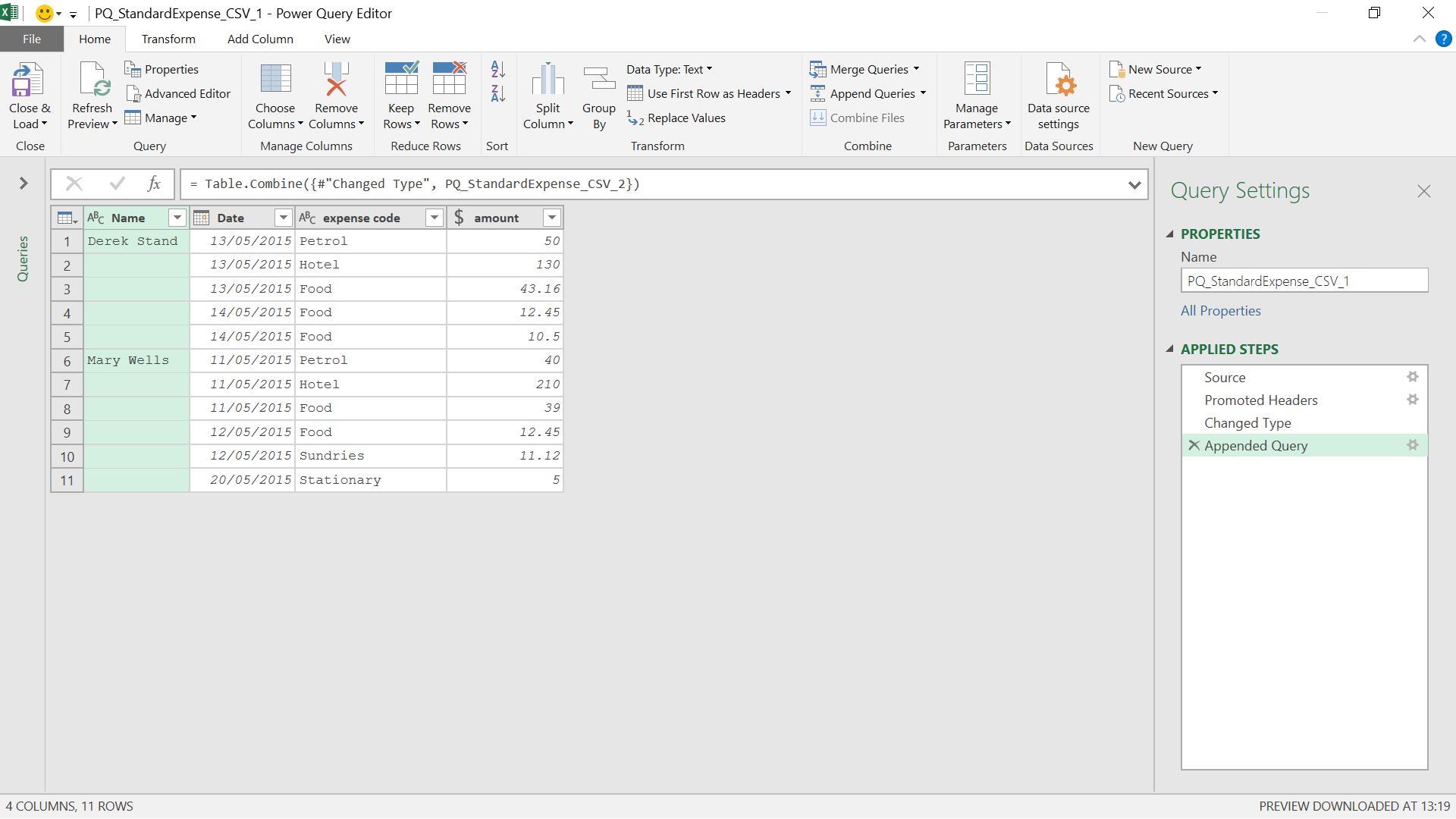Open Quick Access Toolbar customize arrow

(73, 14)
